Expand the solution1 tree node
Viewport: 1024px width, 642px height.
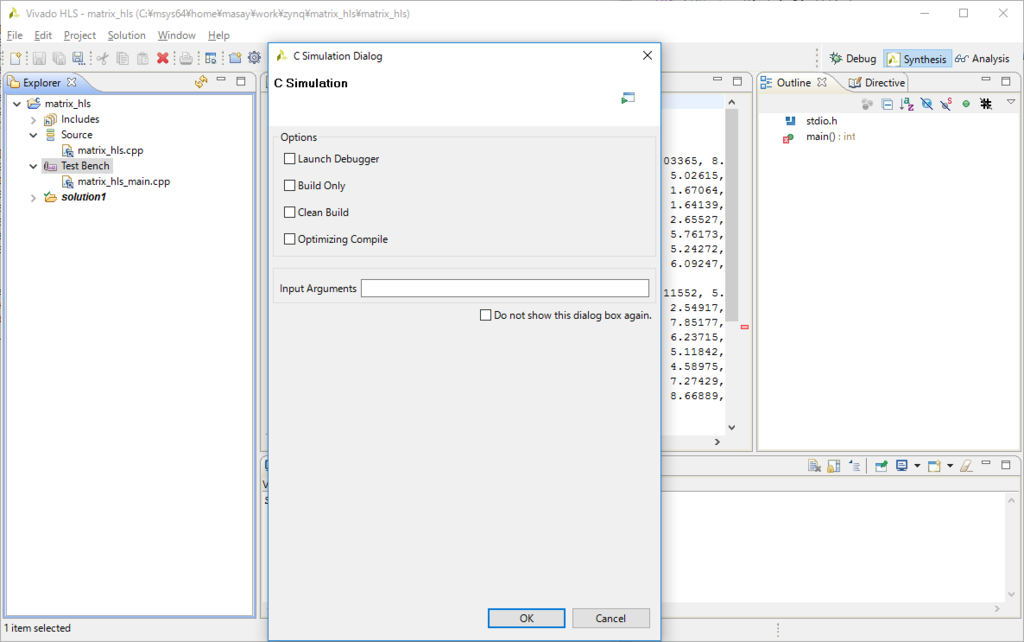point(33,198)
